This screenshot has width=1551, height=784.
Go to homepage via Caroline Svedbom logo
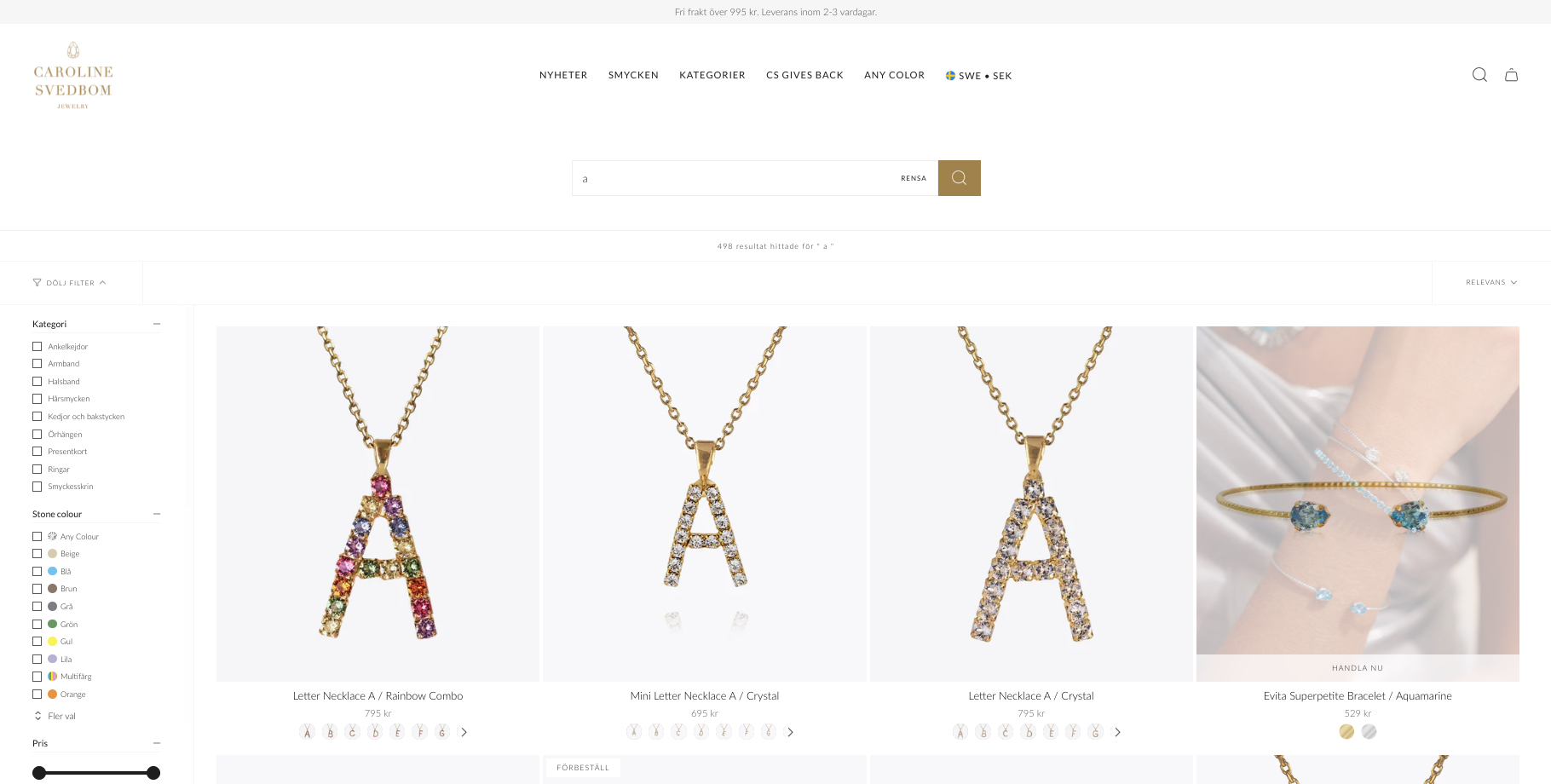coord(73,75)
